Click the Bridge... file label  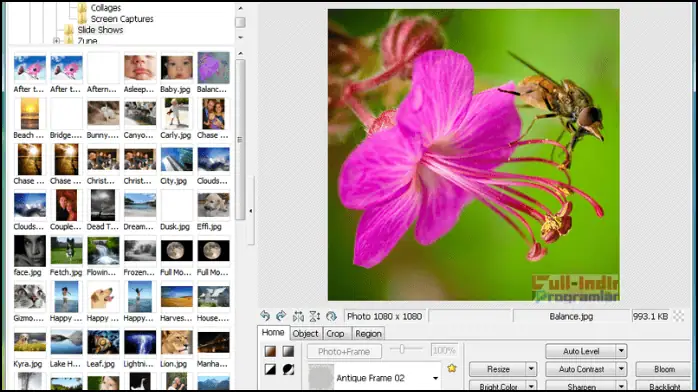pos(65,135)
